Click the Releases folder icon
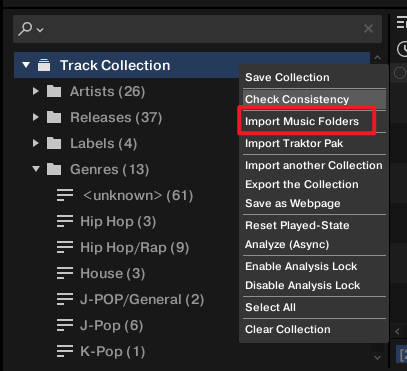407x371 pixels. click(54, 117)
